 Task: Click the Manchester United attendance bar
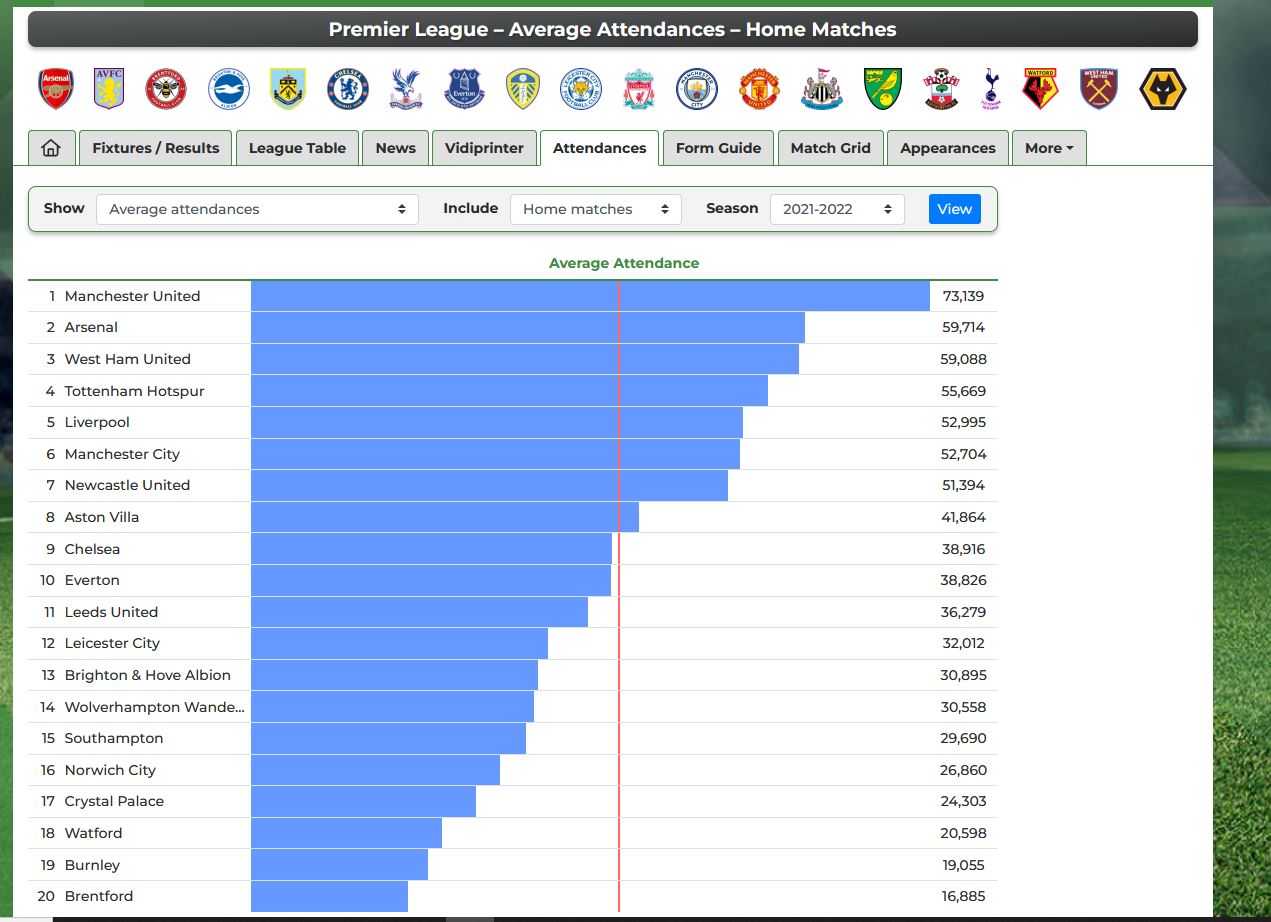[x=590, y=296]
